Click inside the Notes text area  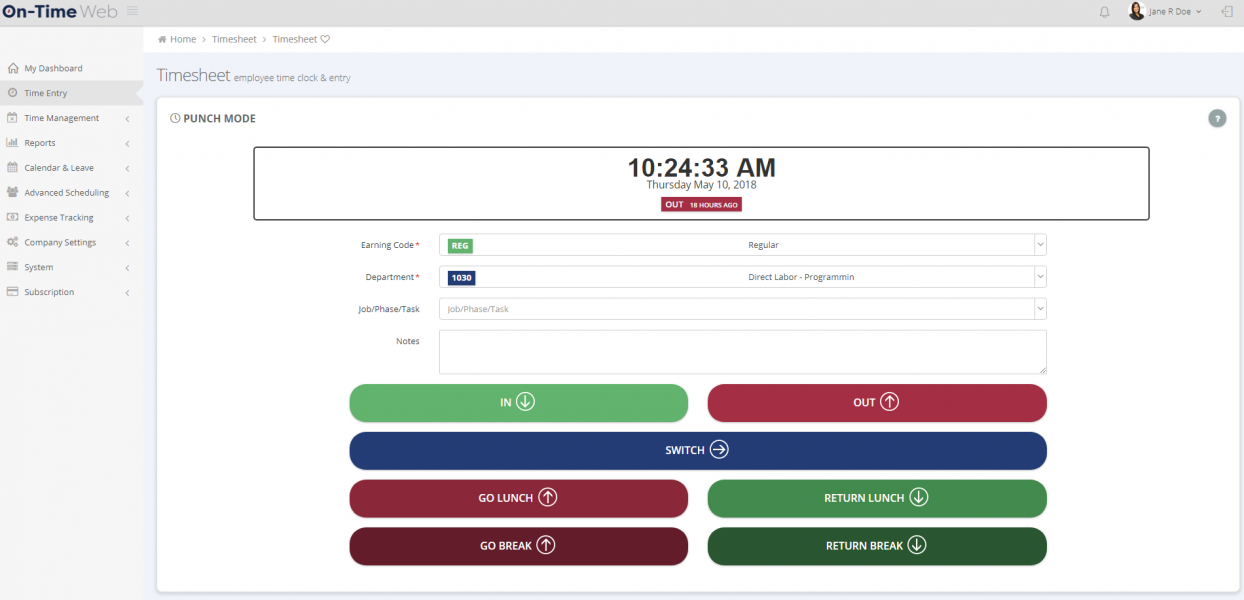coord(743,352)
